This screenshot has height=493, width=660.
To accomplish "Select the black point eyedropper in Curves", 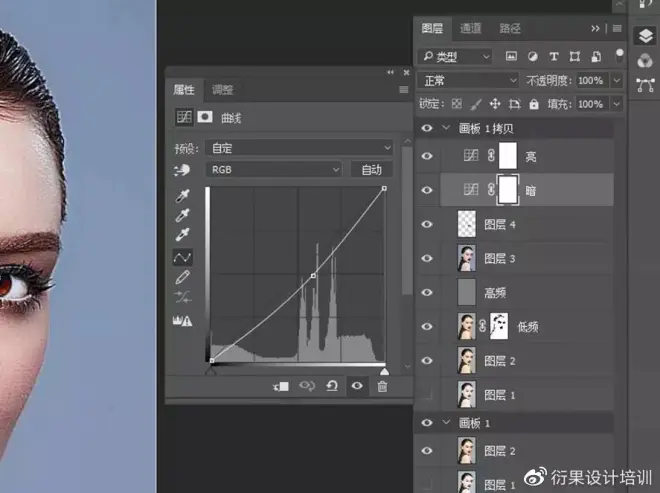I will coord(182,196).
